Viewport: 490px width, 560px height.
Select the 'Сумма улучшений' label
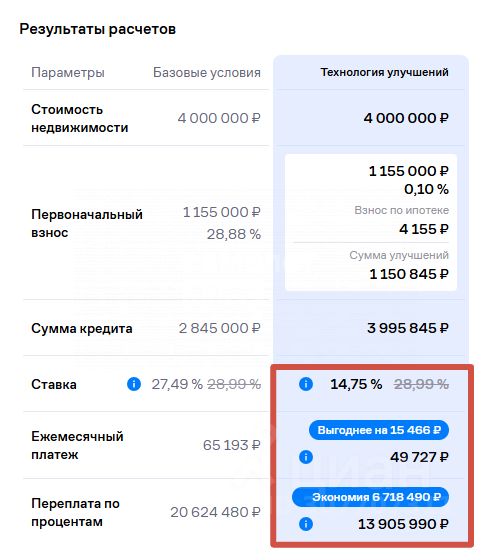pos(399,255)
